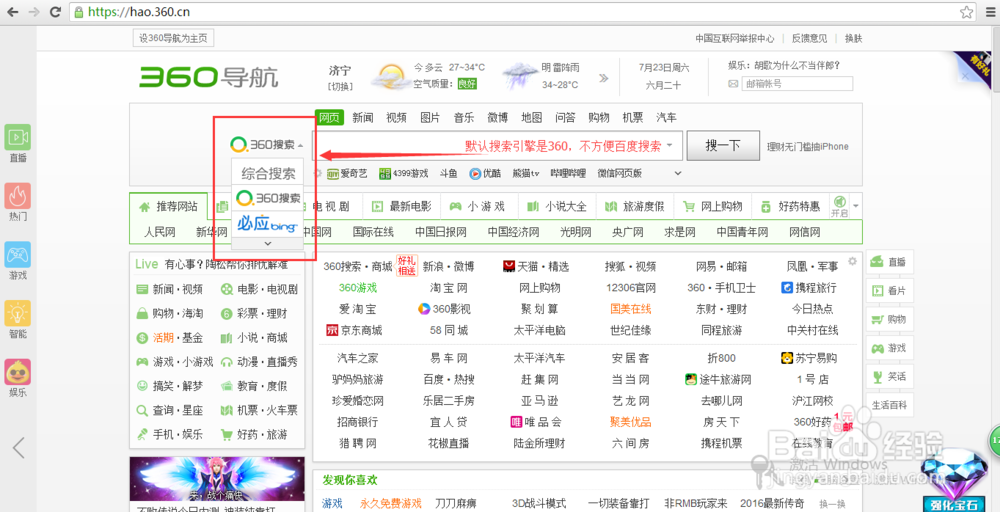Click the 强化宝石 diamond ad
This screenshot has height=512, width=1000.
[953, 481]
